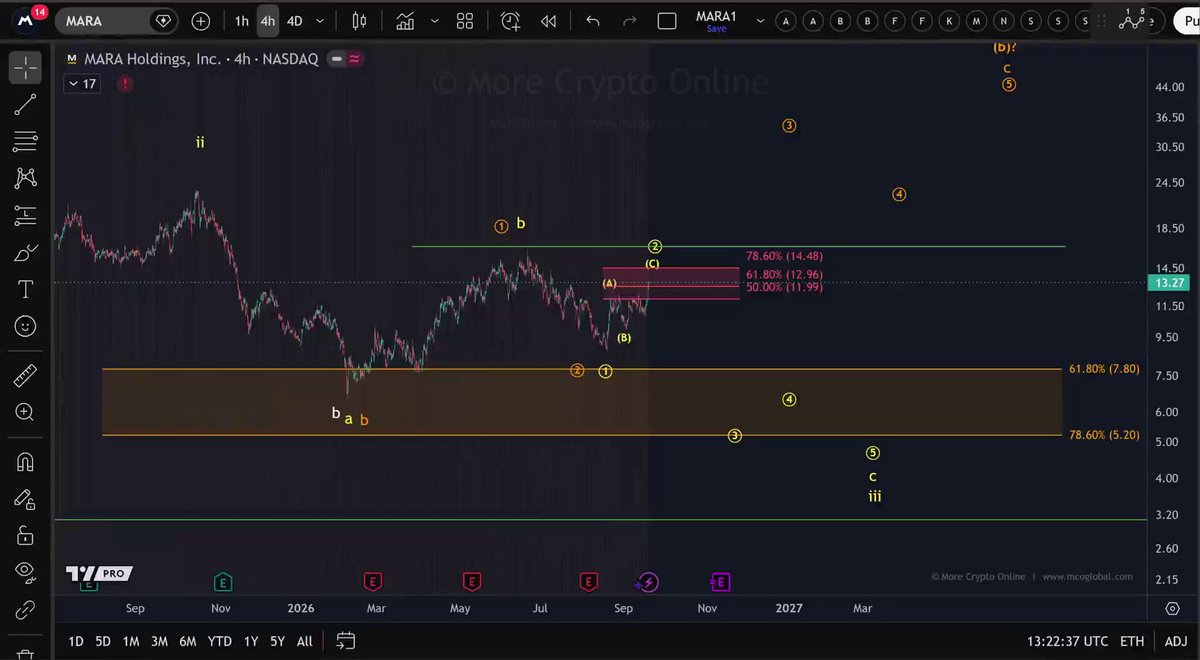Open the timezone menu showing UTC

tap(1067, 641)
